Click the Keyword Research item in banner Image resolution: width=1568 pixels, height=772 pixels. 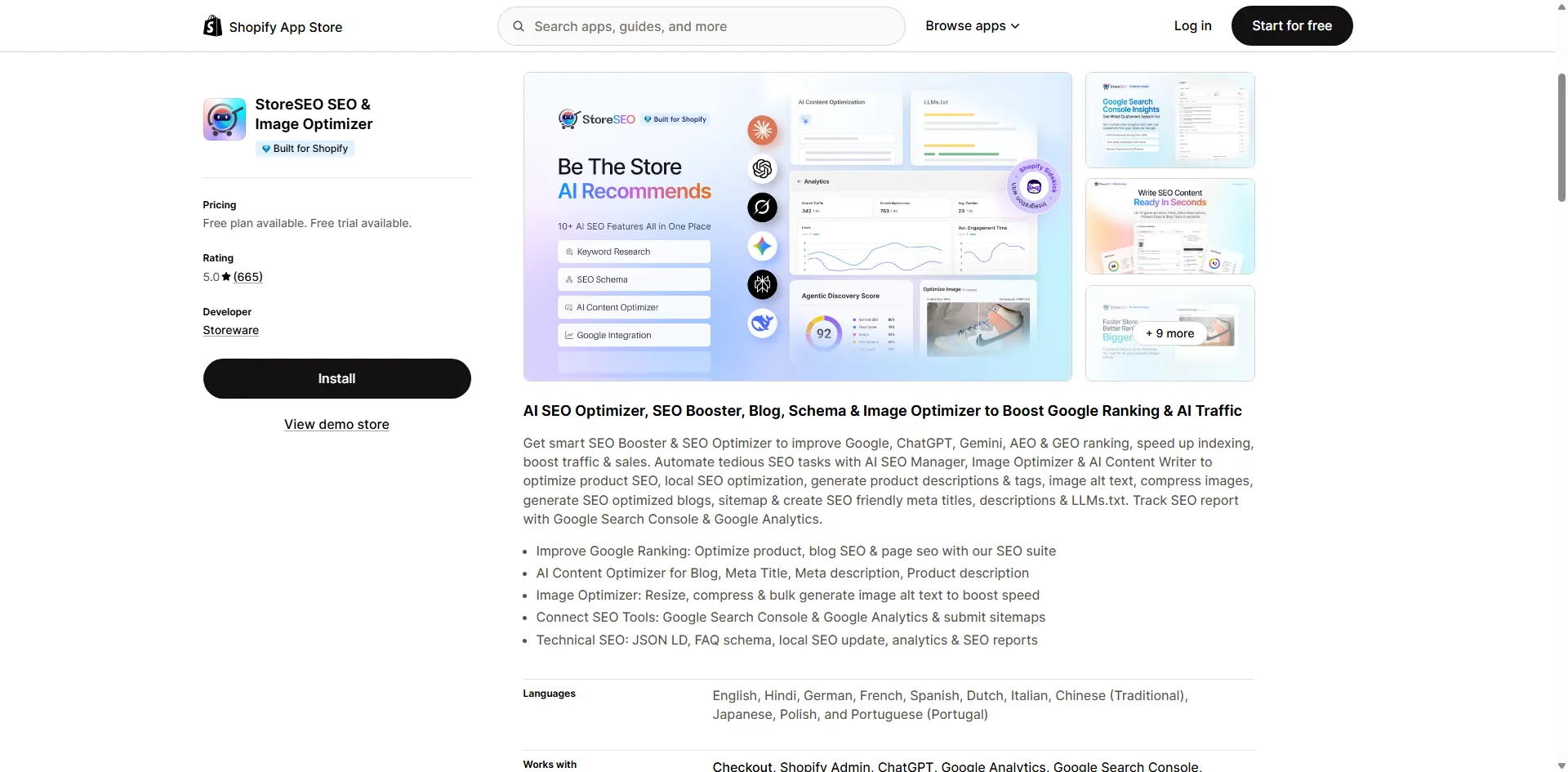(634, 252)
